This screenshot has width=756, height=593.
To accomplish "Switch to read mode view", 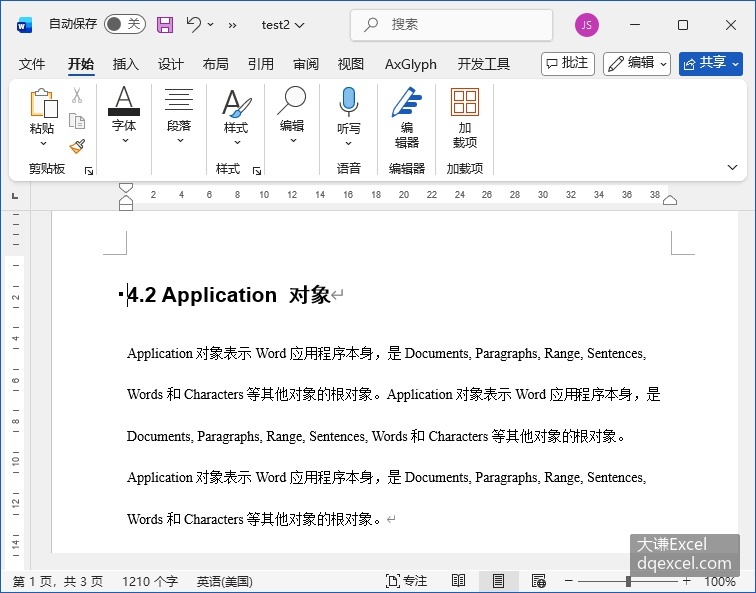I will (x=458, y=581).
